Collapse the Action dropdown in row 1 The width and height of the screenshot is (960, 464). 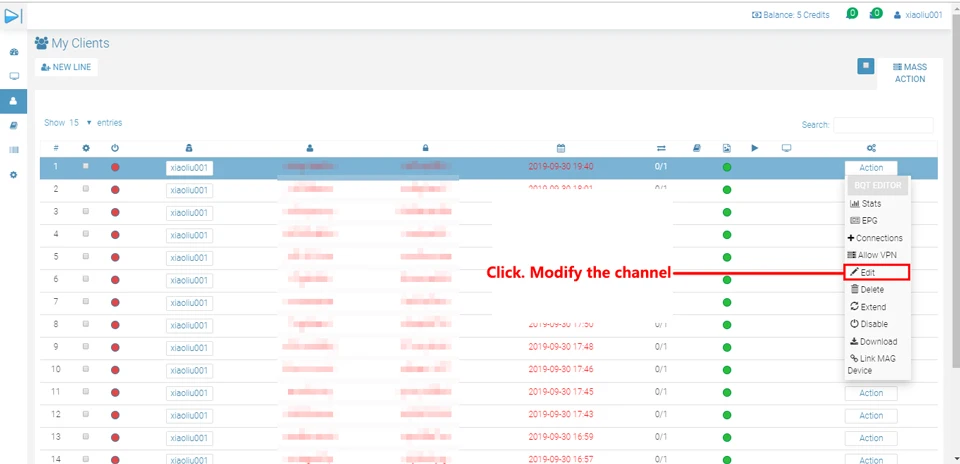point(871,168)
